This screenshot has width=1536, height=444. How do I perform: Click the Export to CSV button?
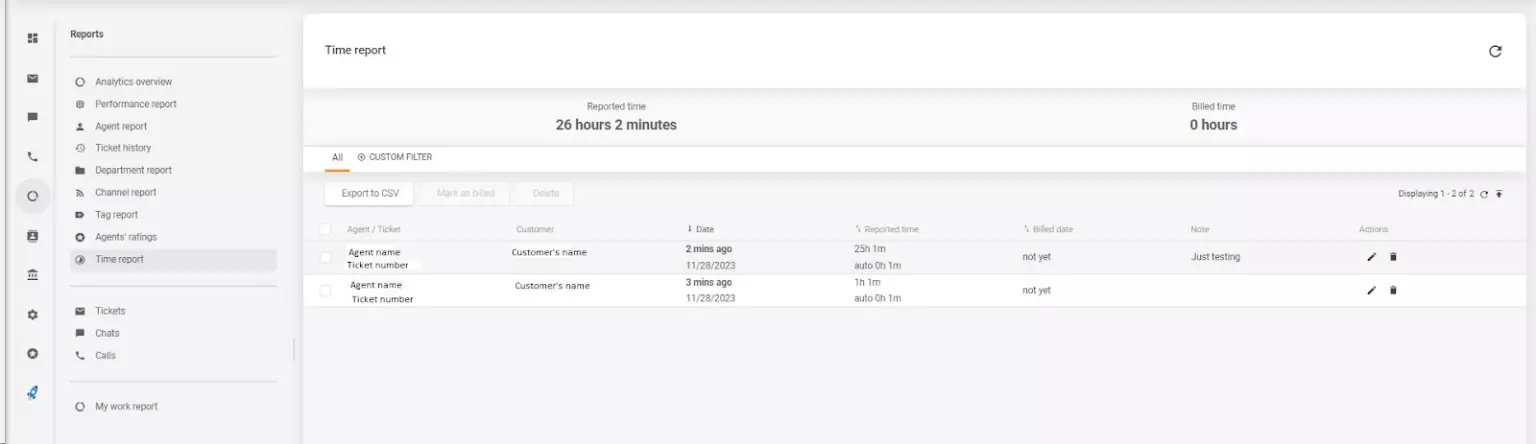369,193
